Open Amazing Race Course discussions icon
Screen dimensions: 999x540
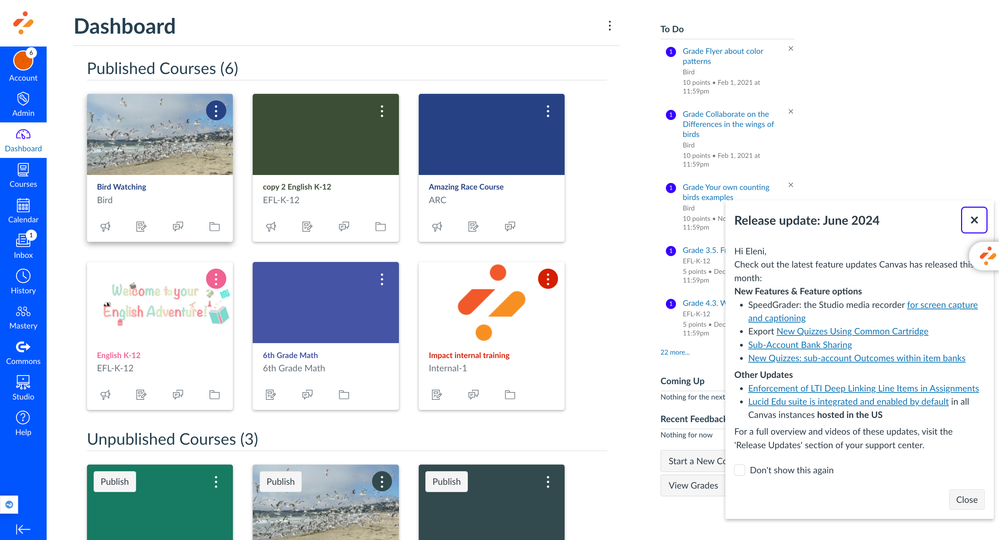coord(510,227)
